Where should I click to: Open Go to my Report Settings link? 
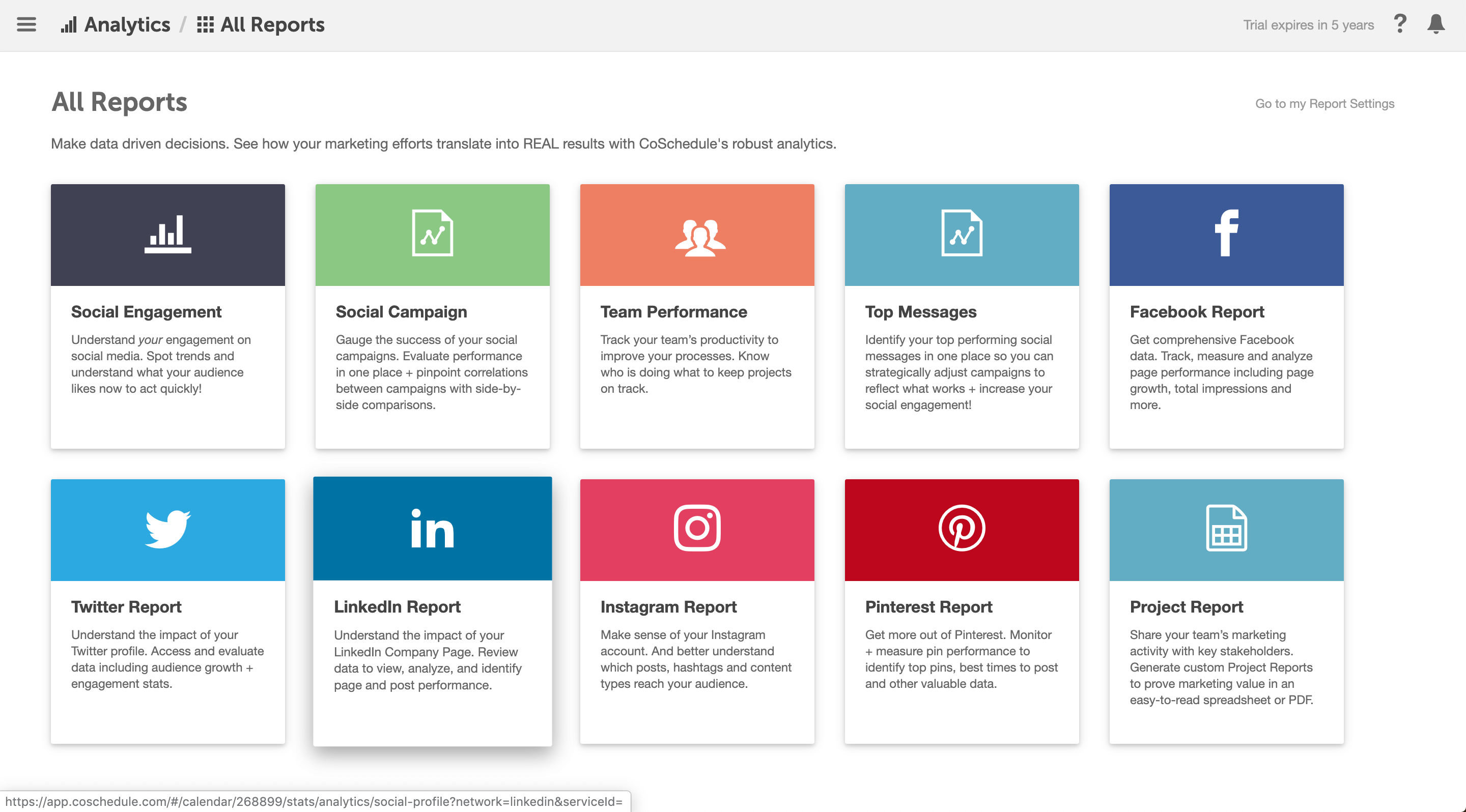(1325, 103)
